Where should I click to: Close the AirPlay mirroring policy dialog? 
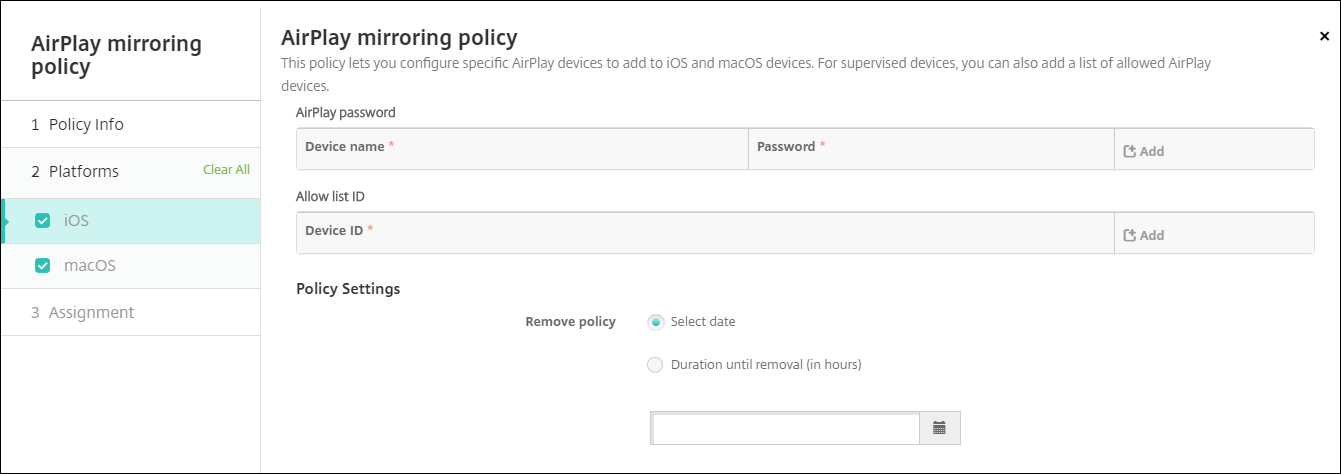click(x=1324, y=36)
